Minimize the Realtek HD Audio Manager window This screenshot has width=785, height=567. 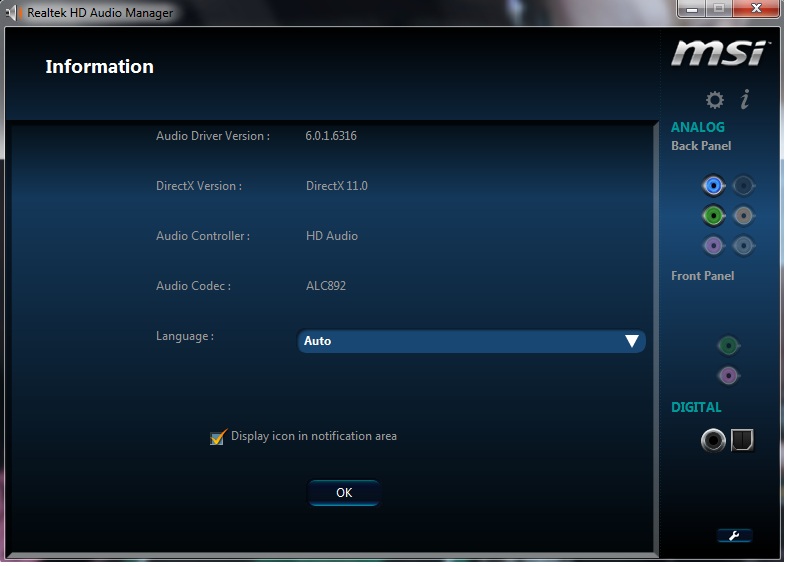point(692,9)
